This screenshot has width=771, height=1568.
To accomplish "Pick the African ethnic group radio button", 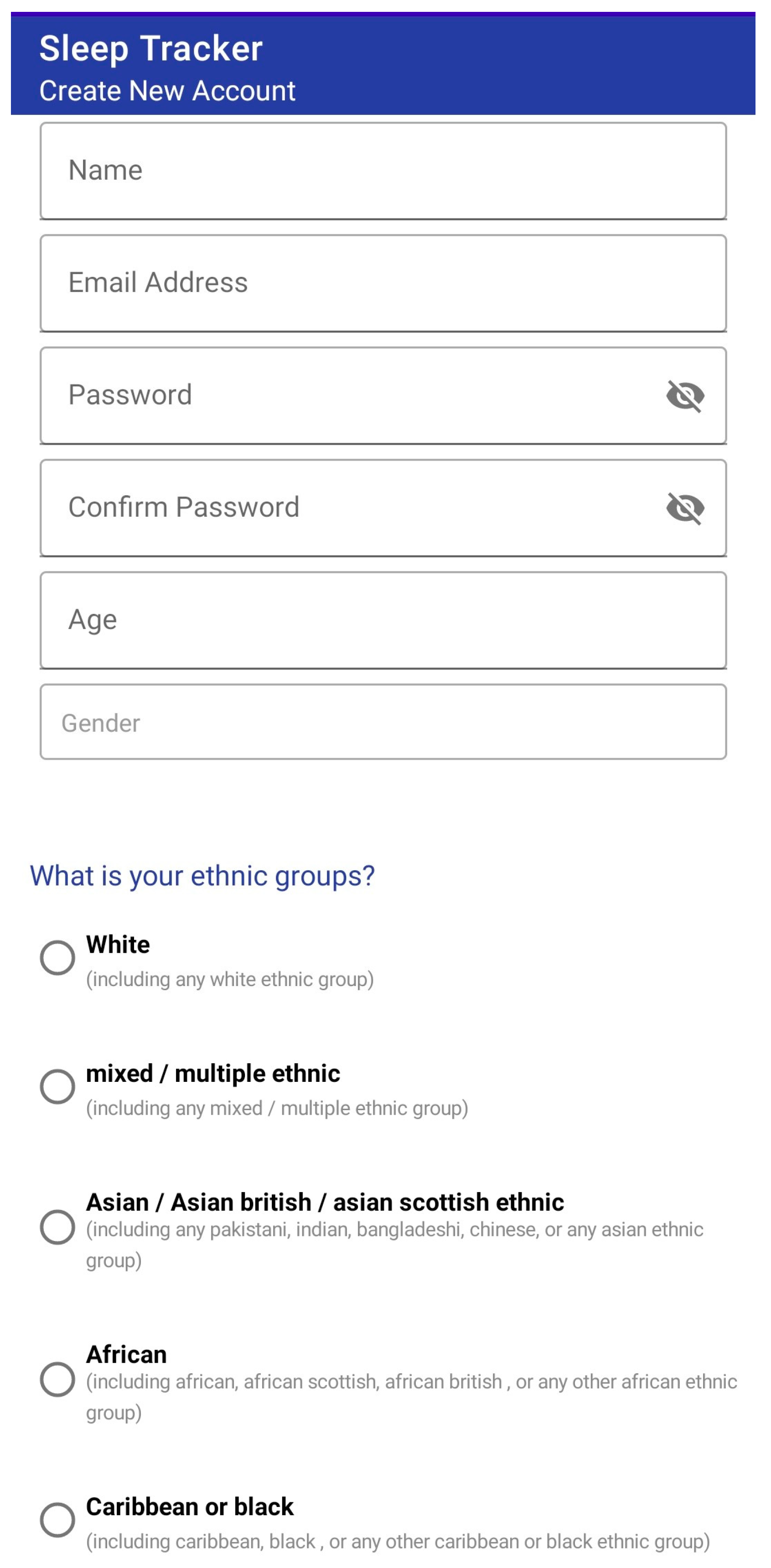I will pos(57,1379).
